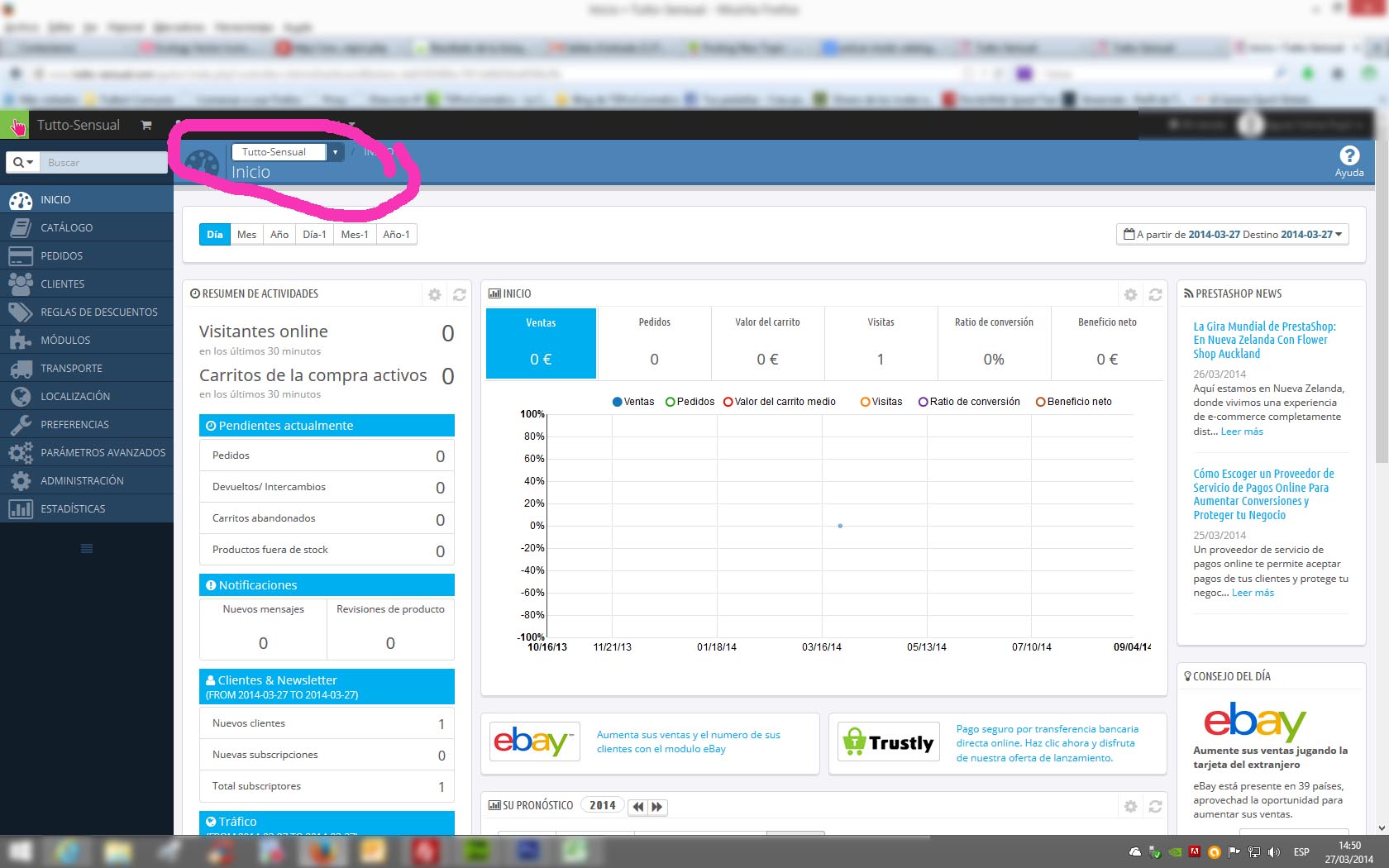Select the Año-1 period tab
Image resolution: width=1389 pixels, height=868 pixels.
pyautogui.click(x=396, y=235)
